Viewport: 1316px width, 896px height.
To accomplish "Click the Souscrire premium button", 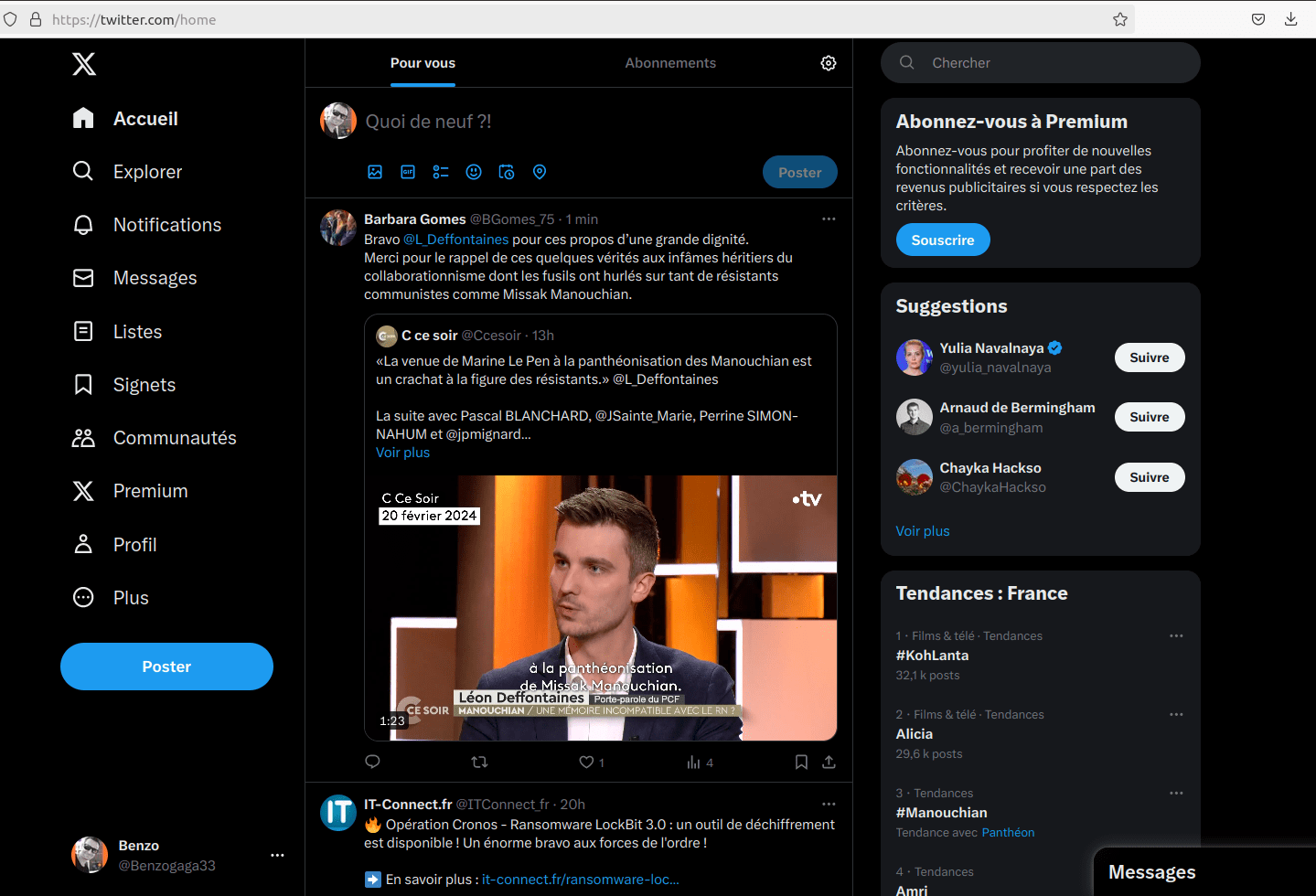I will click(942, 240).
